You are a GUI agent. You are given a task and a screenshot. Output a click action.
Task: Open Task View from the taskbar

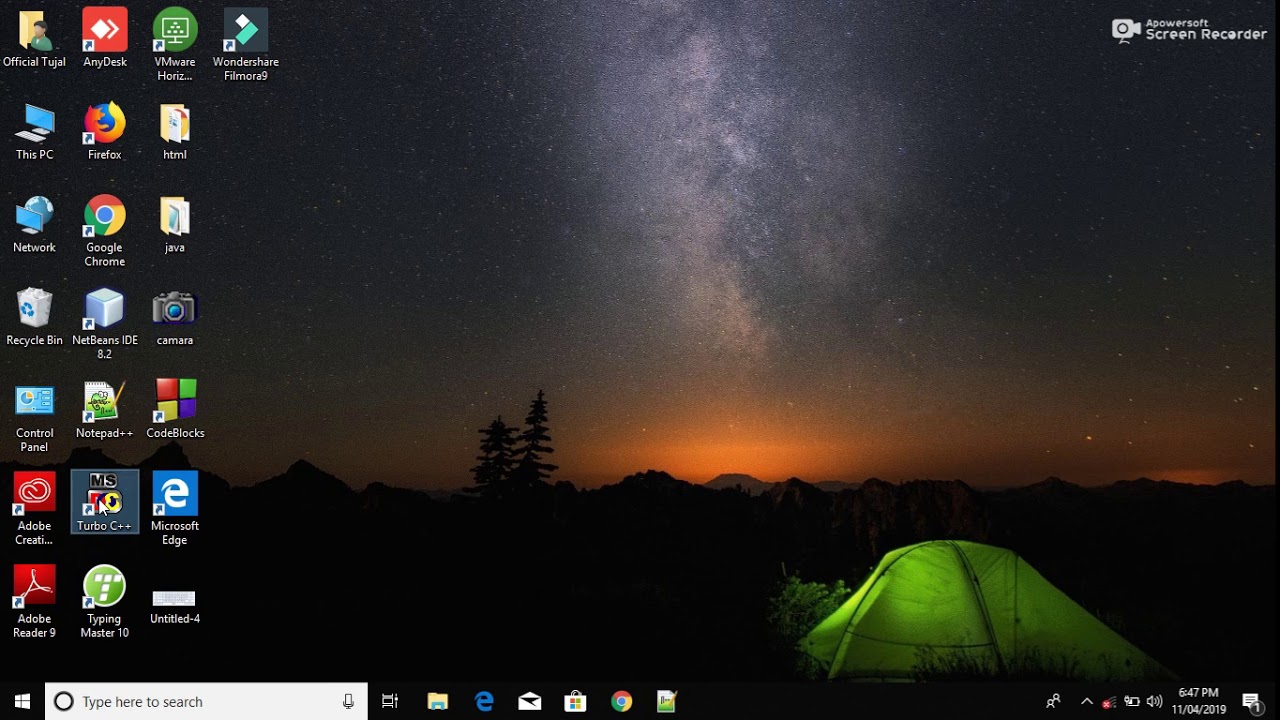pyautogui.click(x=390, y=701)
